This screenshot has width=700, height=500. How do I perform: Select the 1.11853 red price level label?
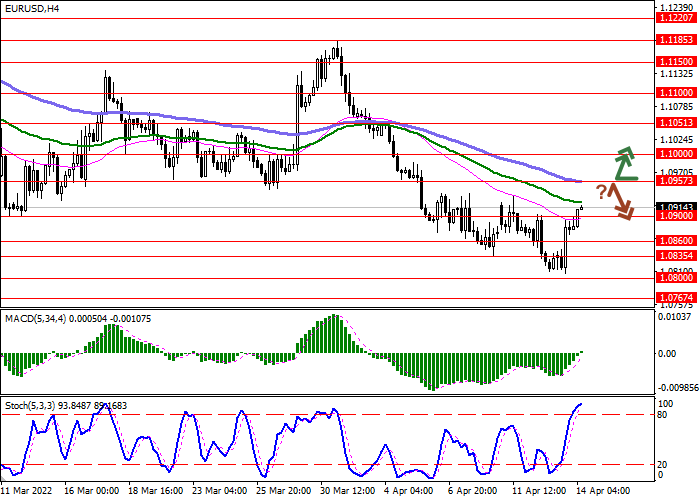pos(678,40)
